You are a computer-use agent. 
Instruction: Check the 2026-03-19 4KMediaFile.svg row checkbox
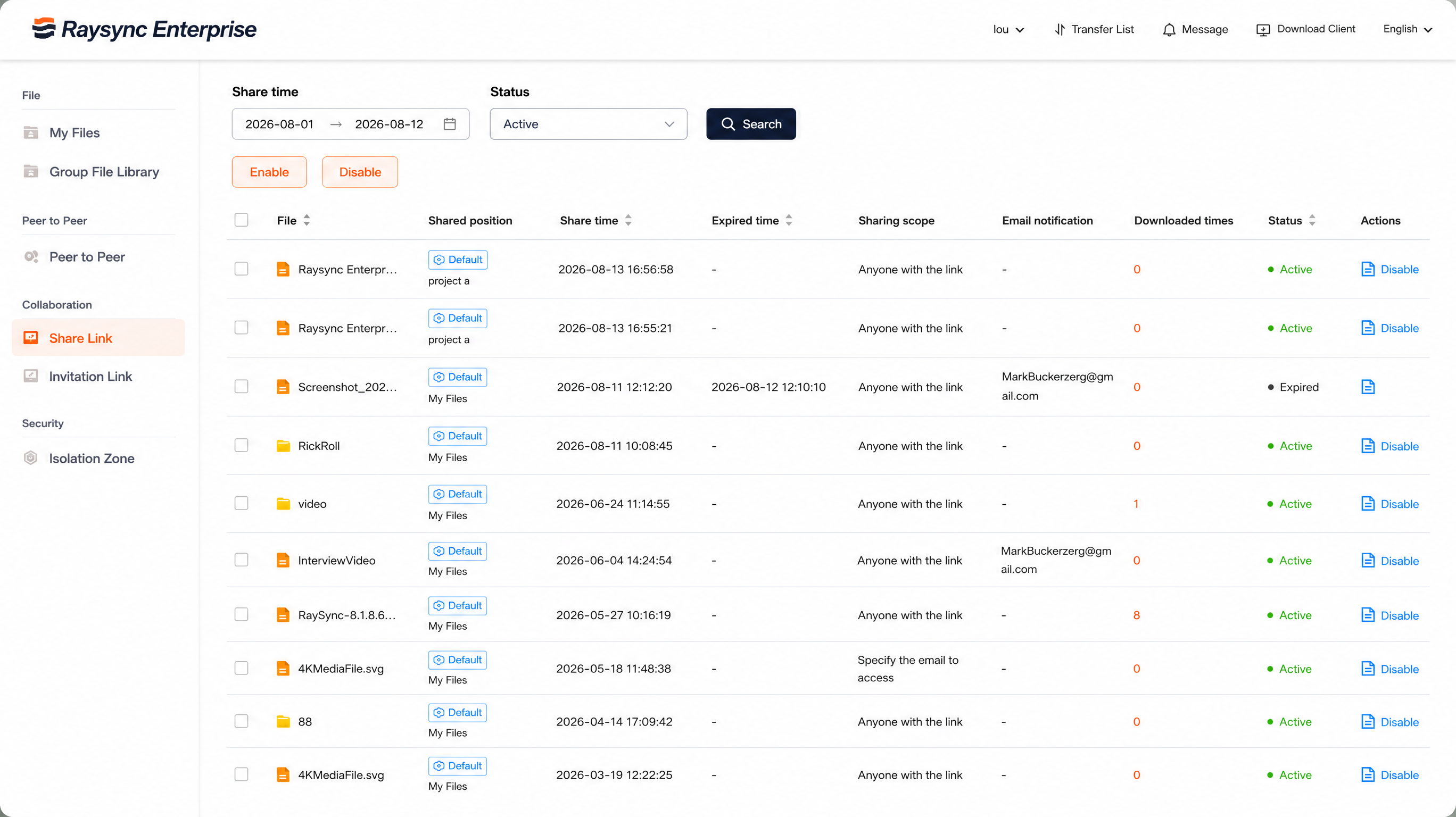242,774
